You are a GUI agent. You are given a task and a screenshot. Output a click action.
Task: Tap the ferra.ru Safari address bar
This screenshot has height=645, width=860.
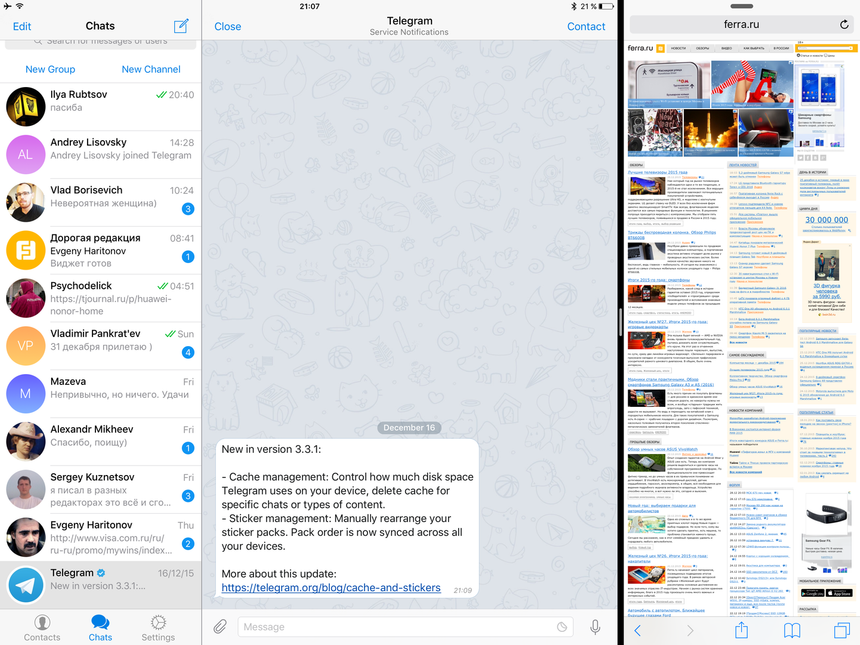742,24
